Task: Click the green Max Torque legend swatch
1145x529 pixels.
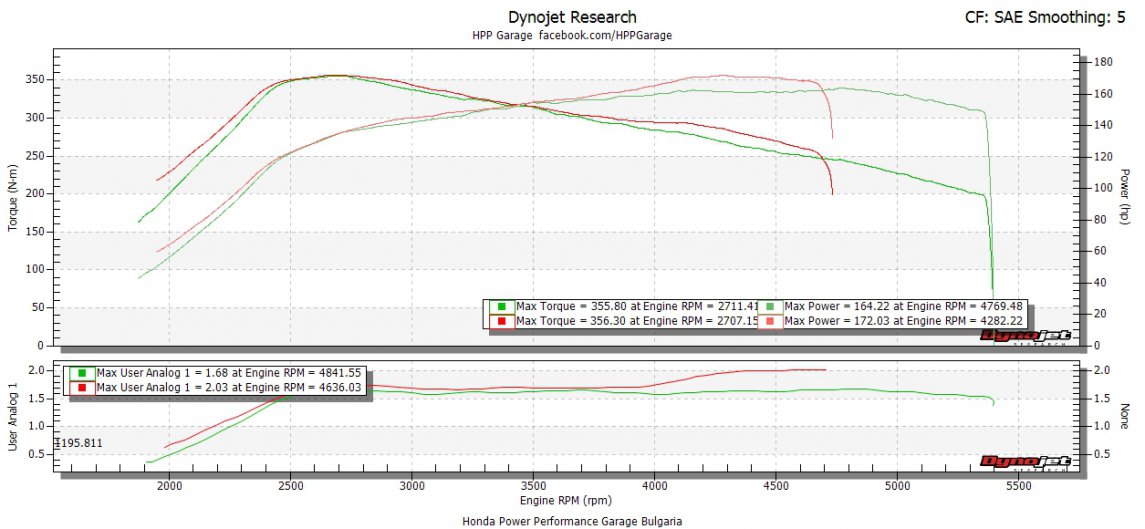Action: coord(501,306)
